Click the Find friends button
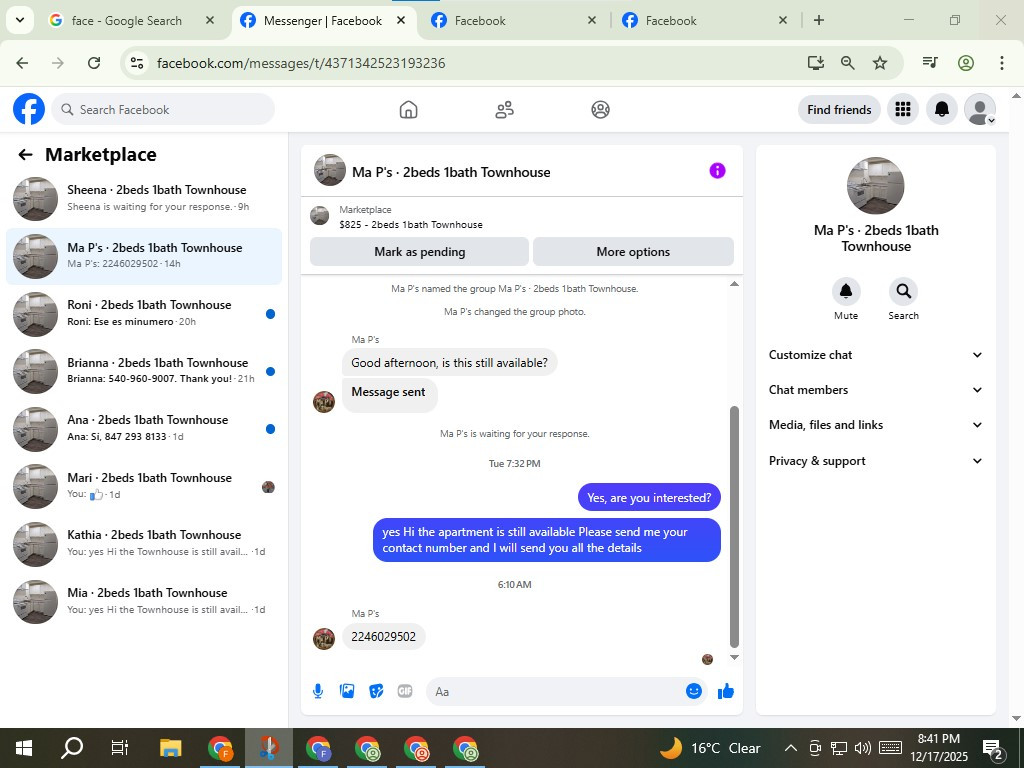1024x768 pixels. (839, 110)
